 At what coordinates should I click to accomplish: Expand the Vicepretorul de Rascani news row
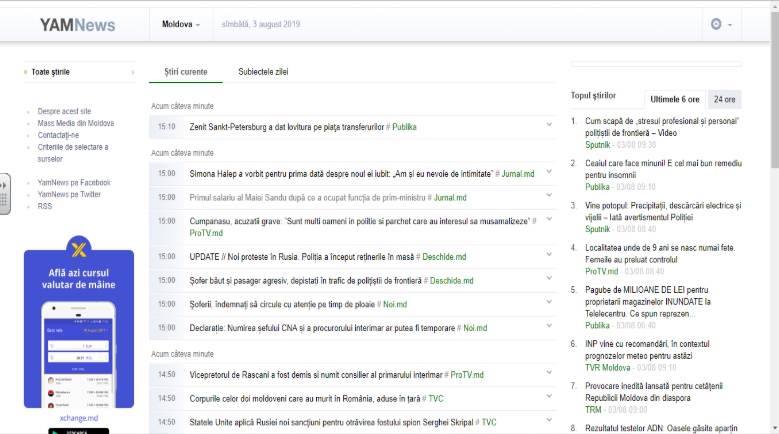(548, 374)
